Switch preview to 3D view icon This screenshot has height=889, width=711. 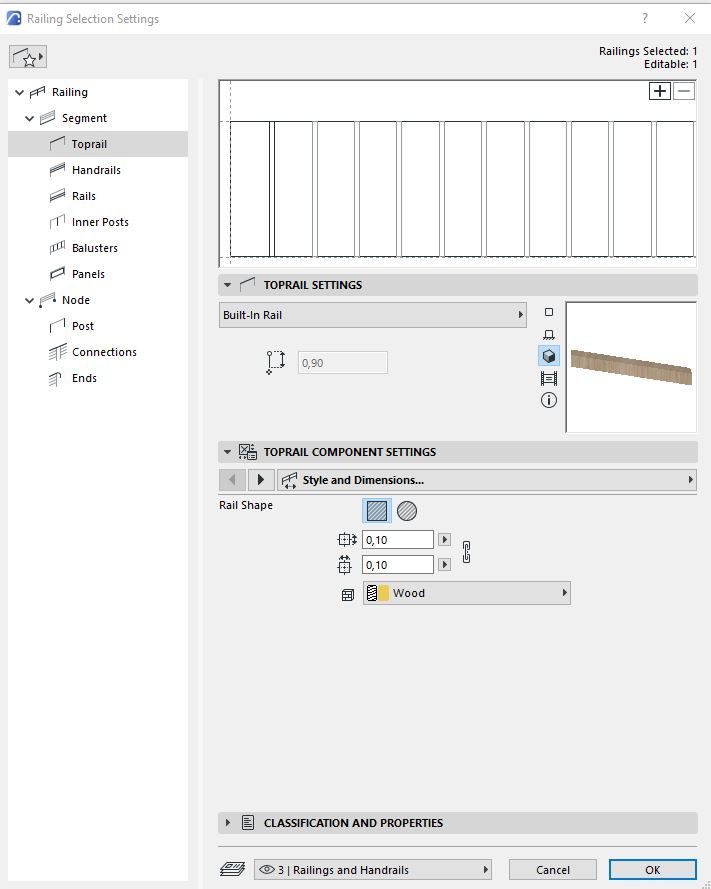coord(548,357)
